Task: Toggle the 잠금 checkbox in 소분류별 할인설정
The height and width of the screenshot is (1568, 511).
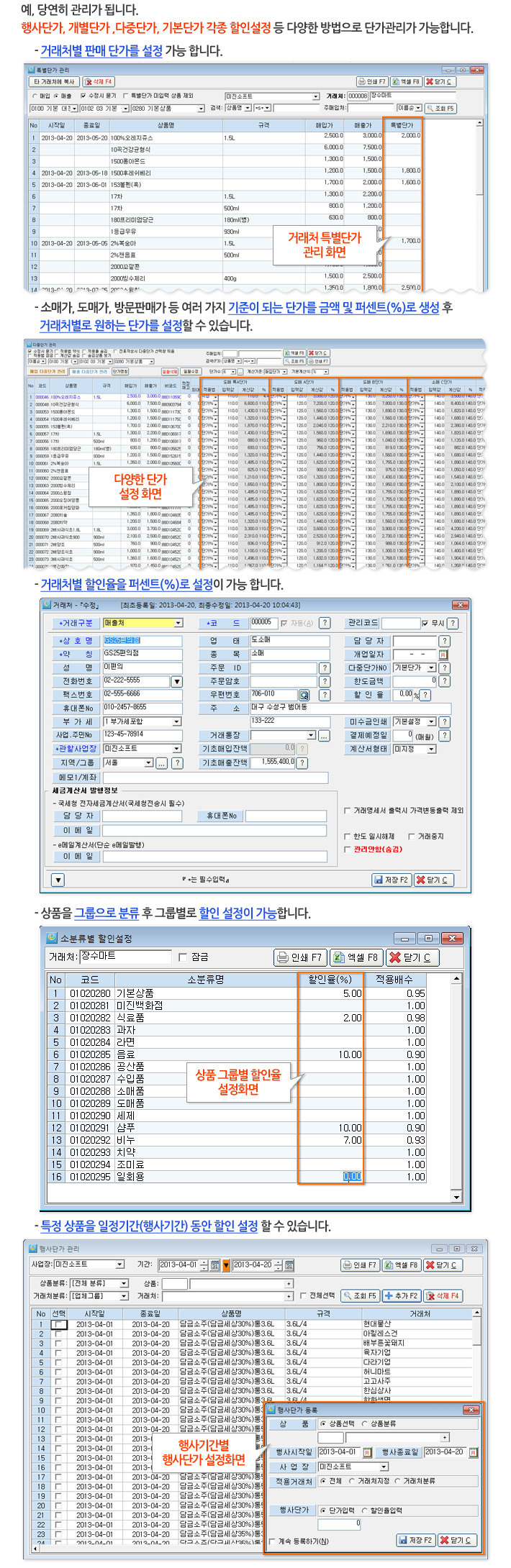Action: (184, 957)
